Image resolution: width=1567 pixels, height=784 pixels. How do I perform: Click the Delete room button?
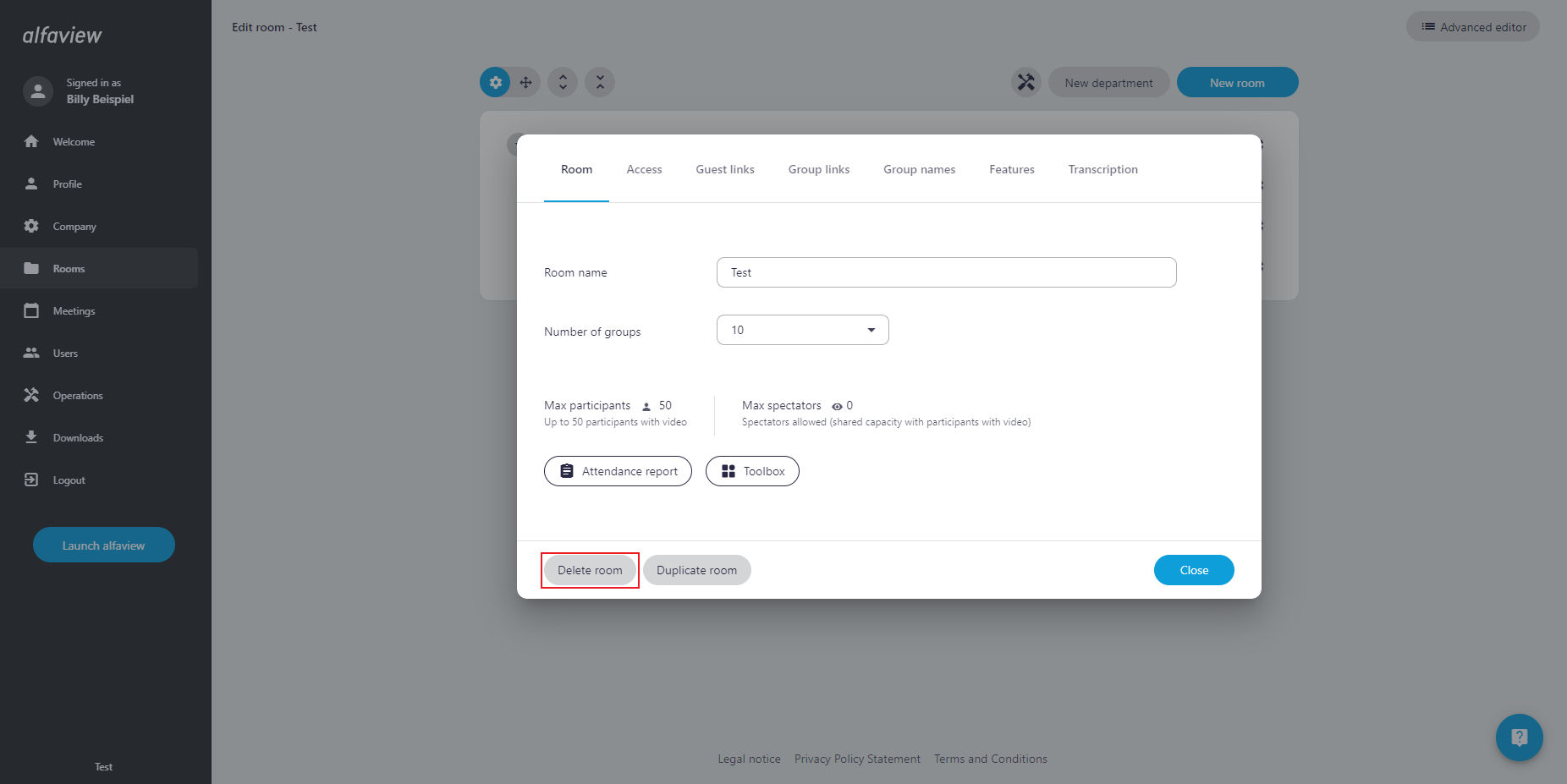pos(590,570)
